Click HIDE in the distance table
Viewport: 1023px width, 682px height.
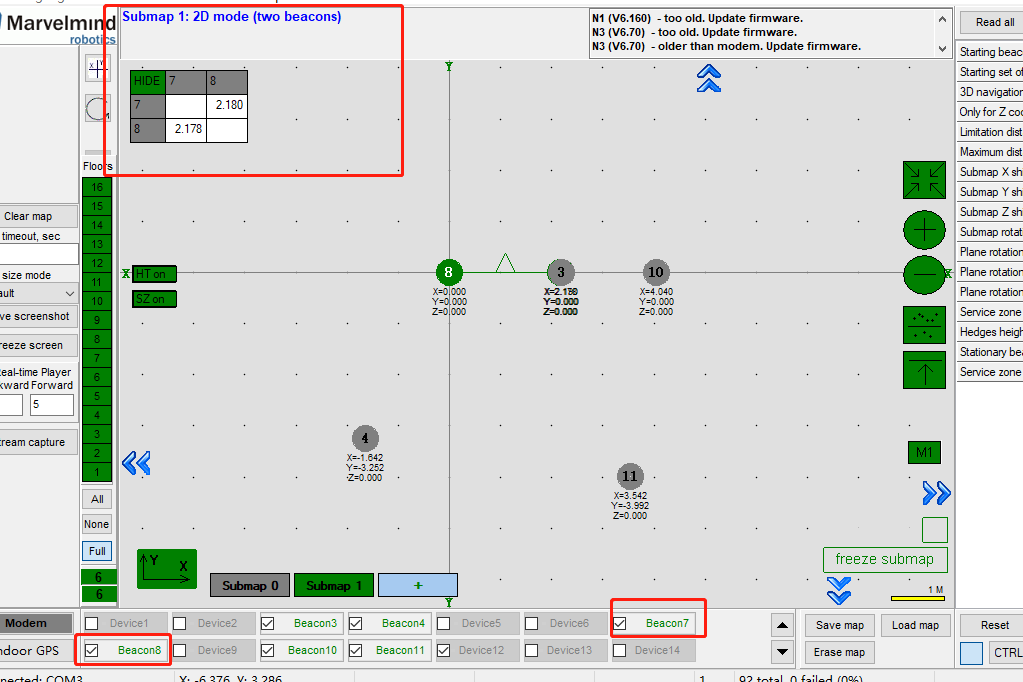click(x=147, y=81)
